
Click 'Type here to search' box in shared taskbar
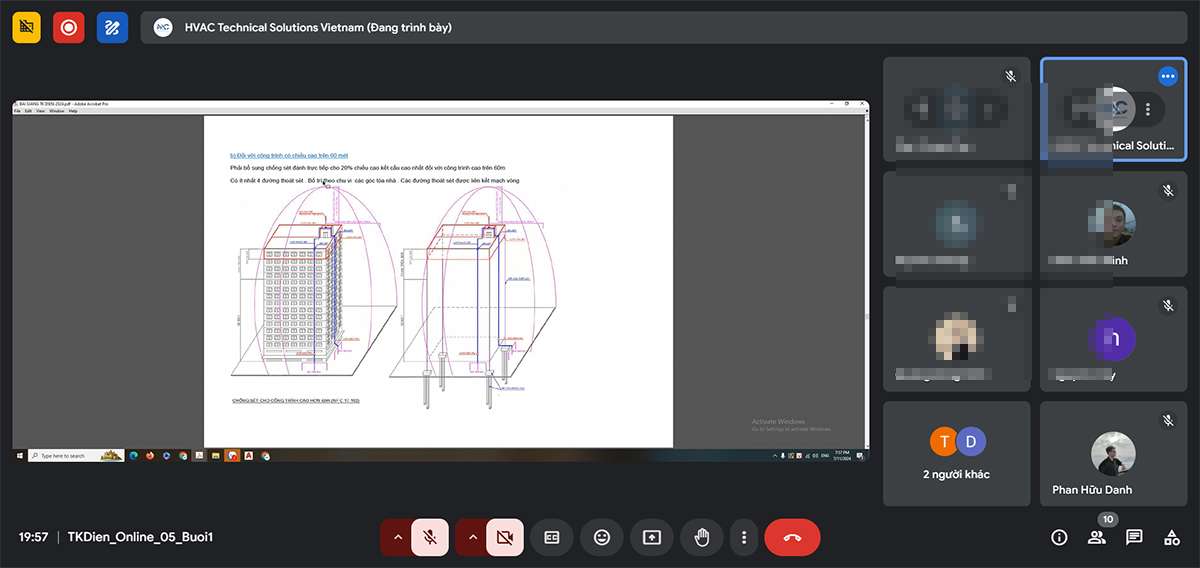click(77, 455)
